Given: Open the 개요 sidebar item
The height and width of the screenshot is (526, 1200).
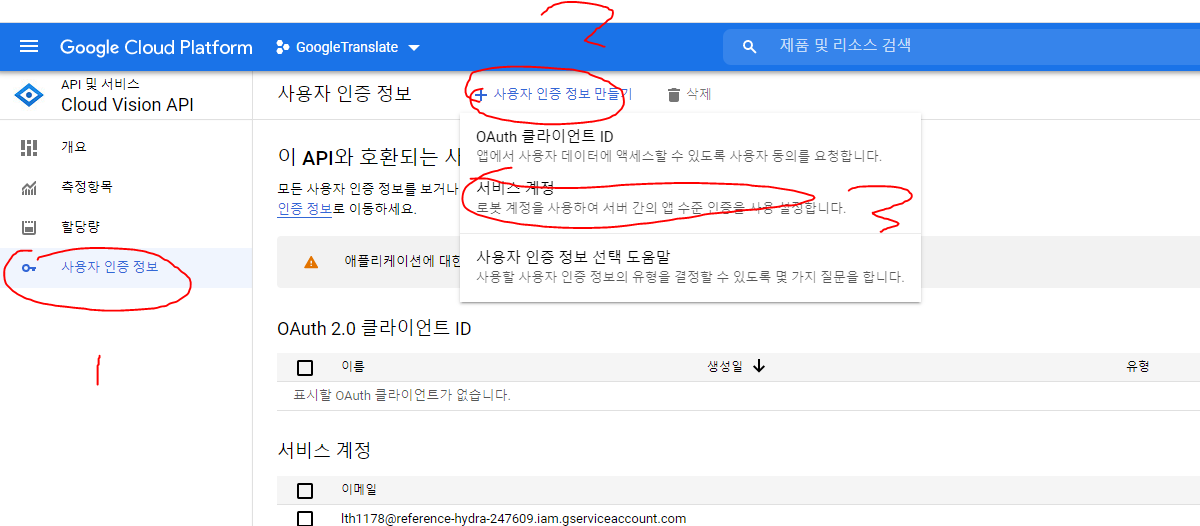Looking at the screenshot, I should point(126,147).
